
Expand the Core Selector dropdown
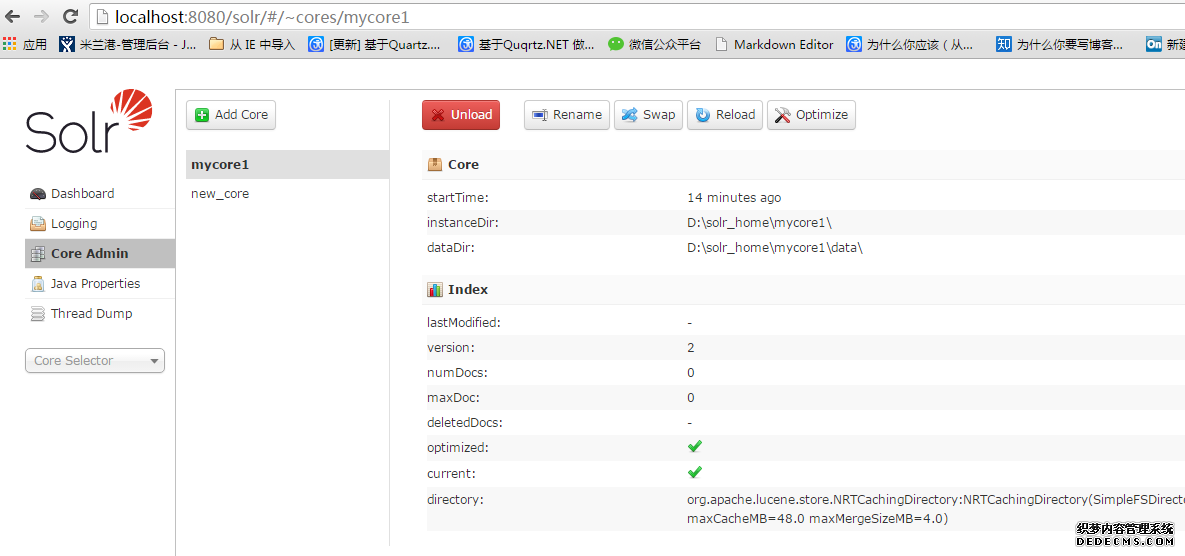point(95,361)
